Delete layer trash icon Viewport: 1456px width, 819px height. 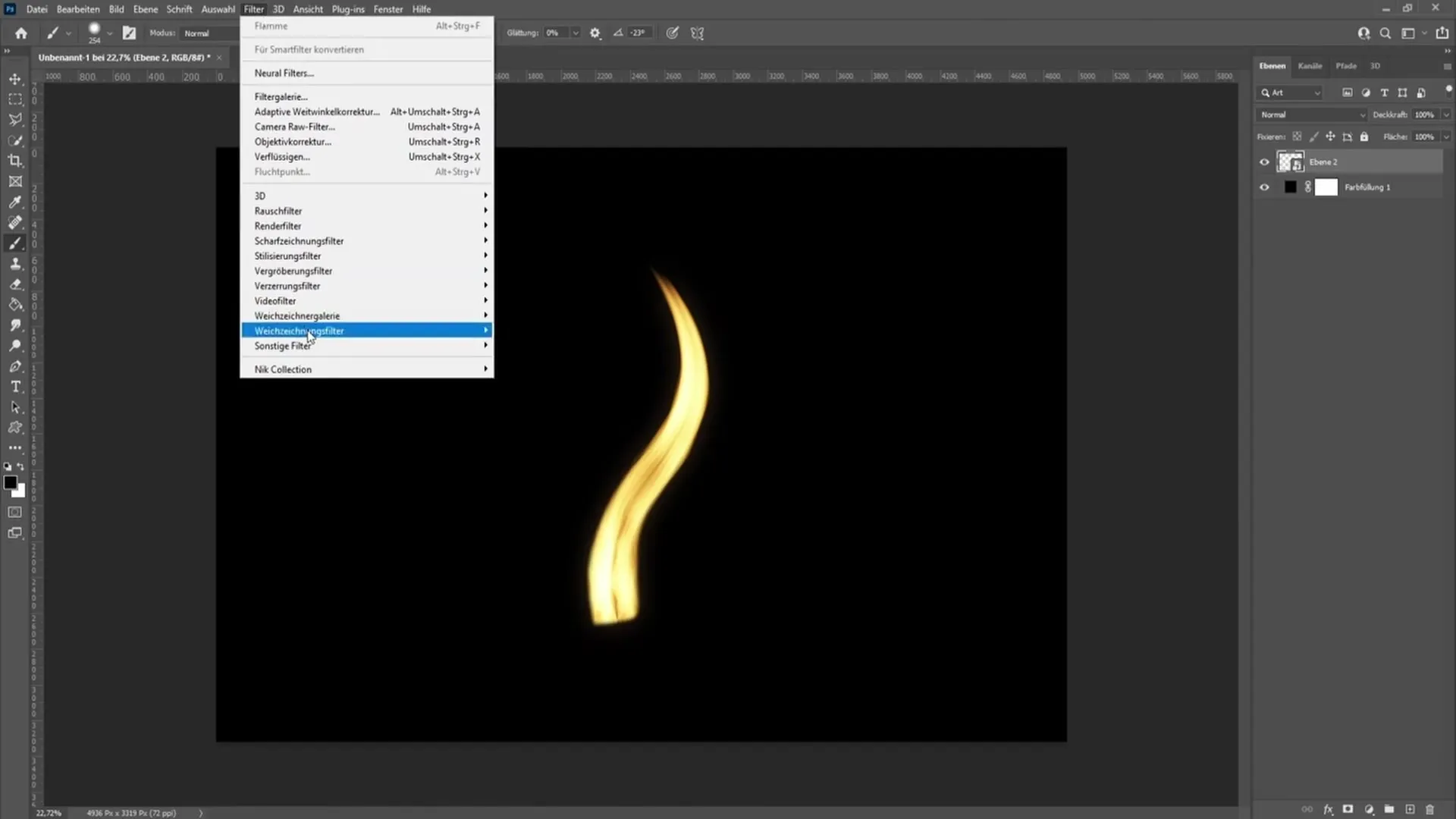coord(1430,810)
